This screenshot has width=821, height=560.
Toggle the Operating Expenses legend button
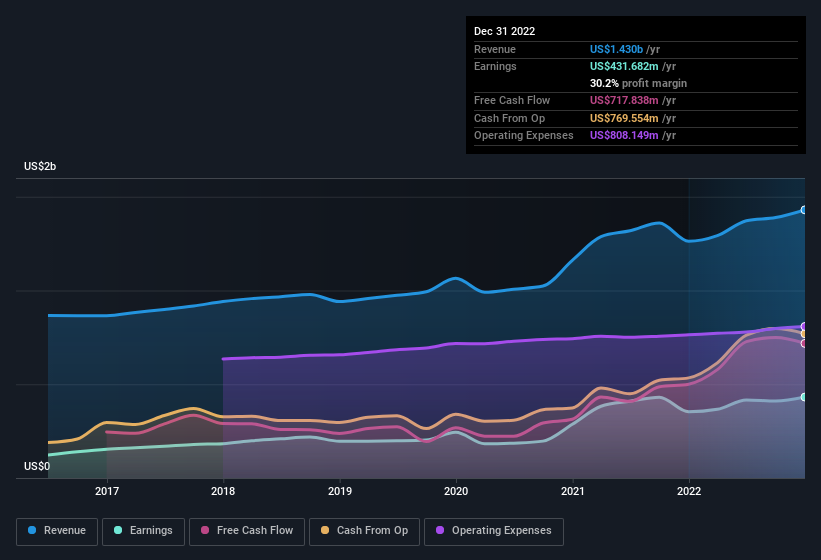(494, 531)
